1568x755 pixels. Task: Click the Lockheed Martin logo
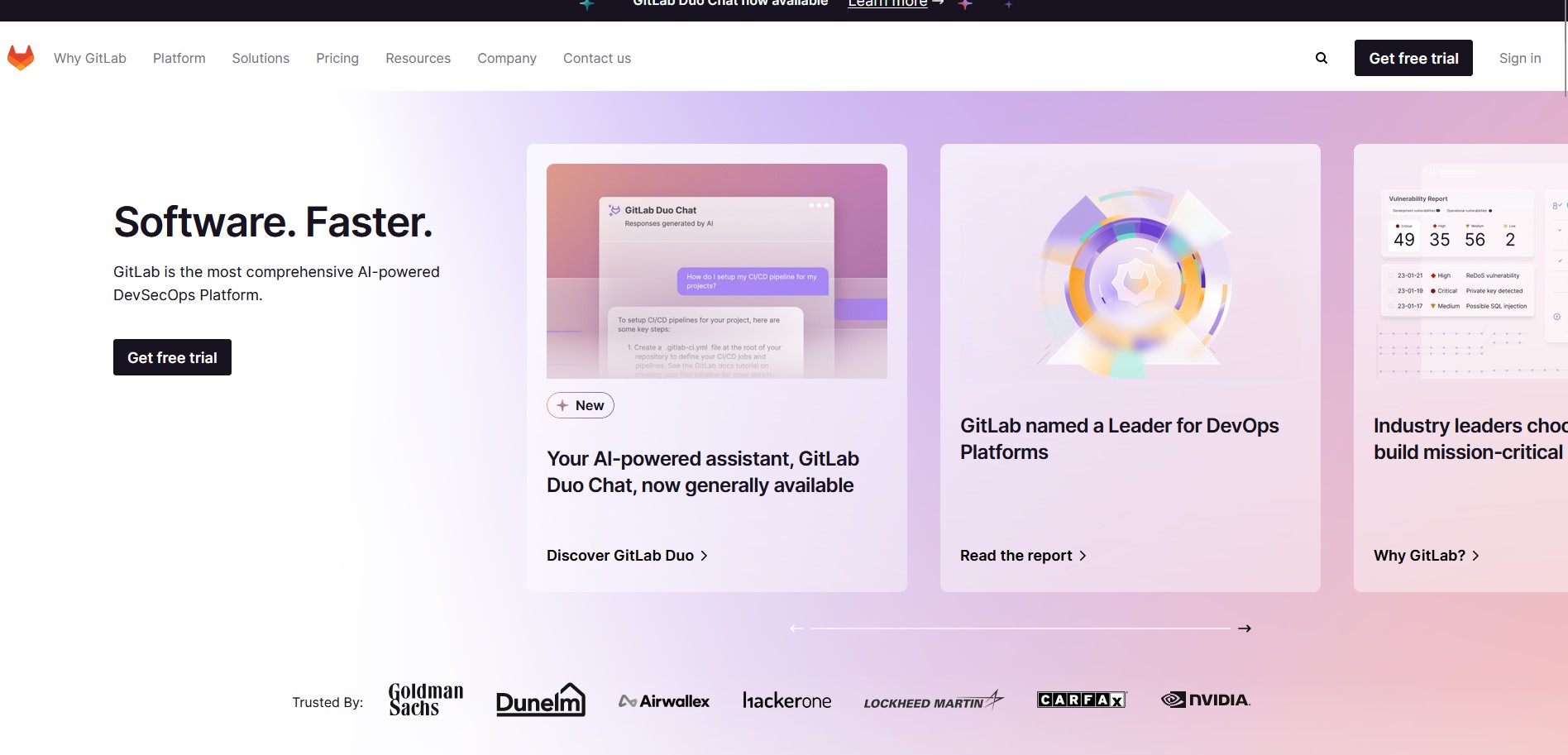point(934,700)
